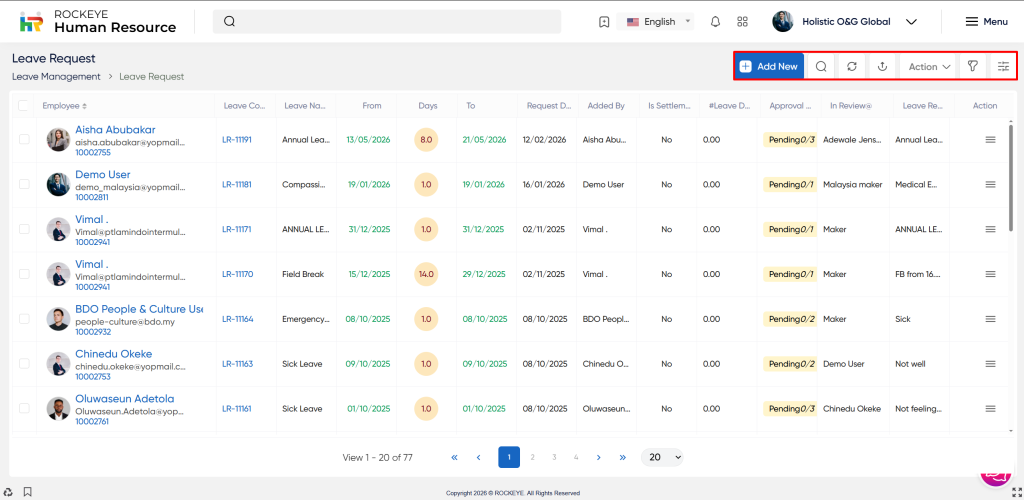Image resolution: width=1024 pixels, height=500 pixels.
Task: Click the bookmark icon in header
Action: coord(604,22)
